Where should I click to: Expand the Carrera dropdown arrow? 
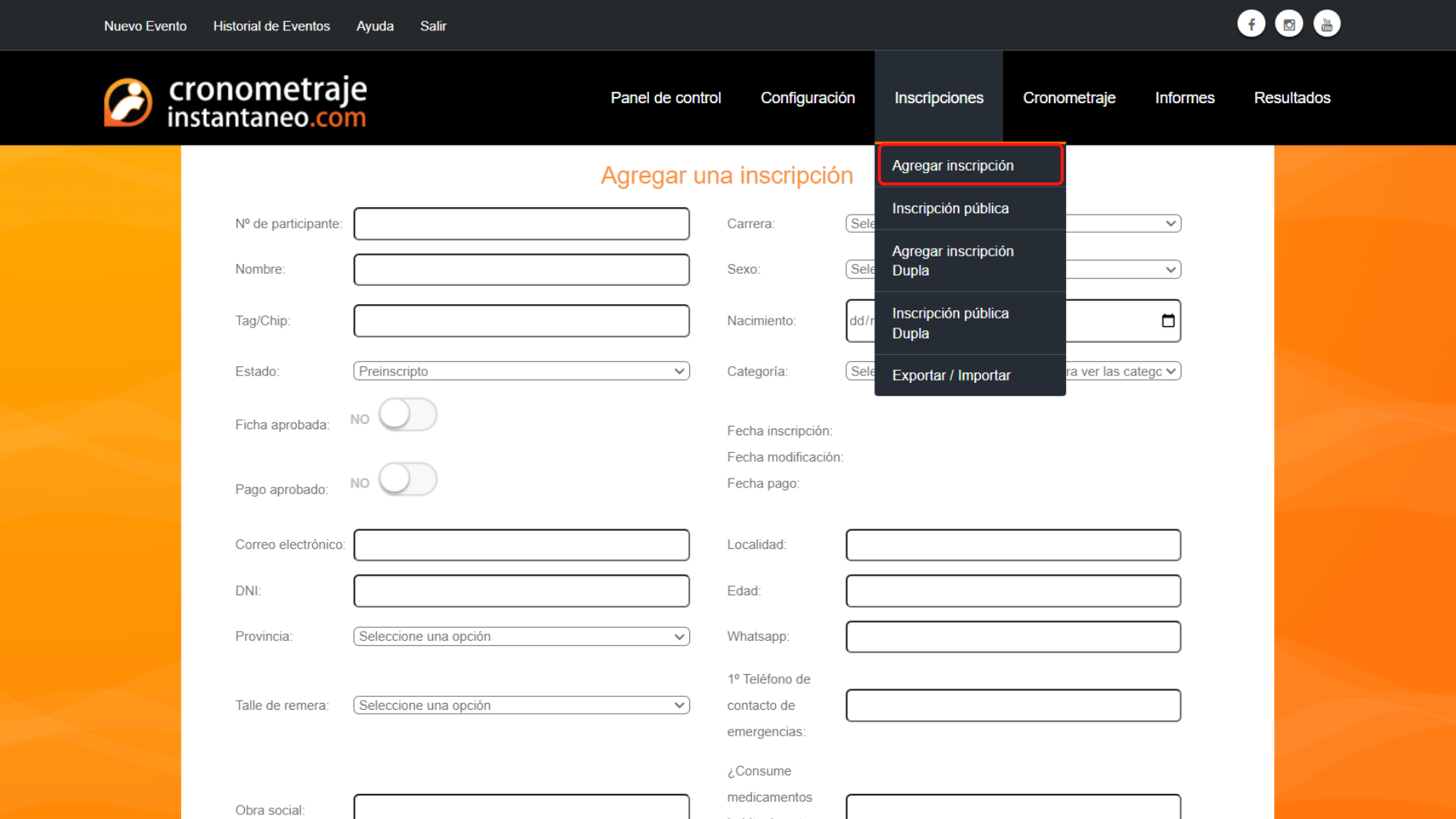1170,224
